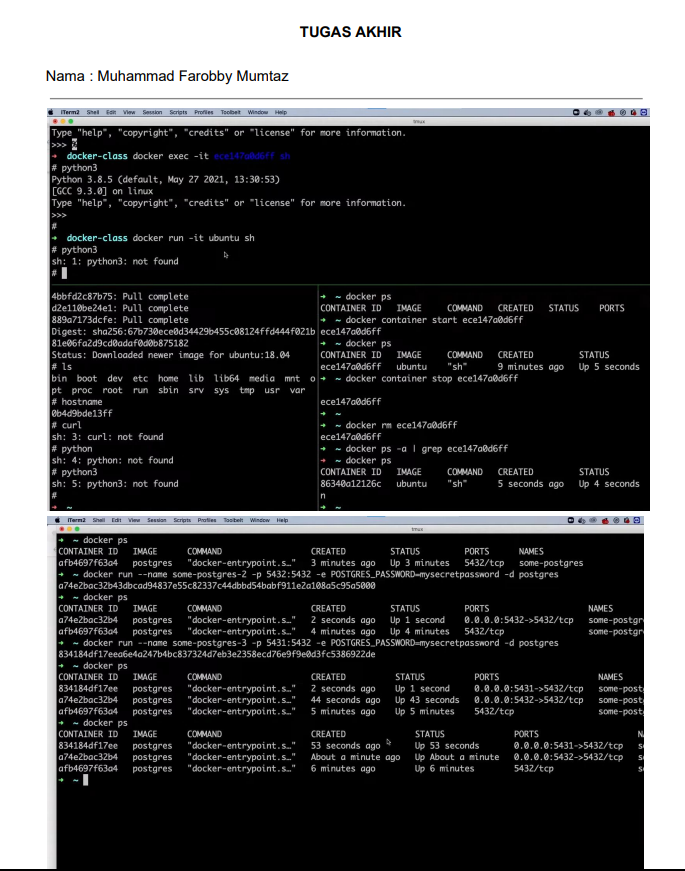Image resolution: width=685 pixels, height=871 pixels.
Task: Click the Apple logo in the lower terminal window
Action: pos(57,520)
